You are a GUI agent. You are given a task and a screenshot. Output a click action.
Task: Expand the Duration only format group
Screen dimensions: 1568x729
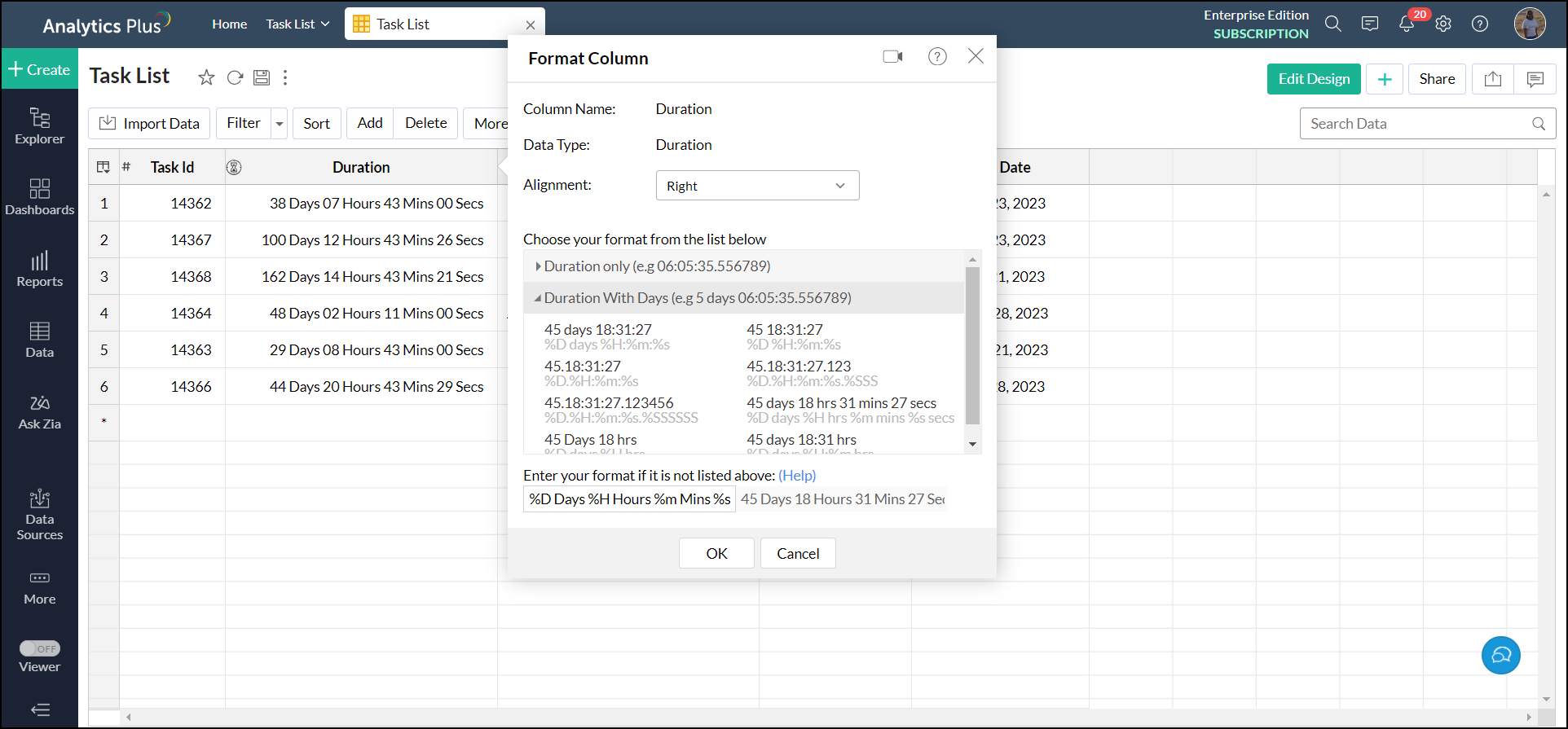click(x=538, y=266)
